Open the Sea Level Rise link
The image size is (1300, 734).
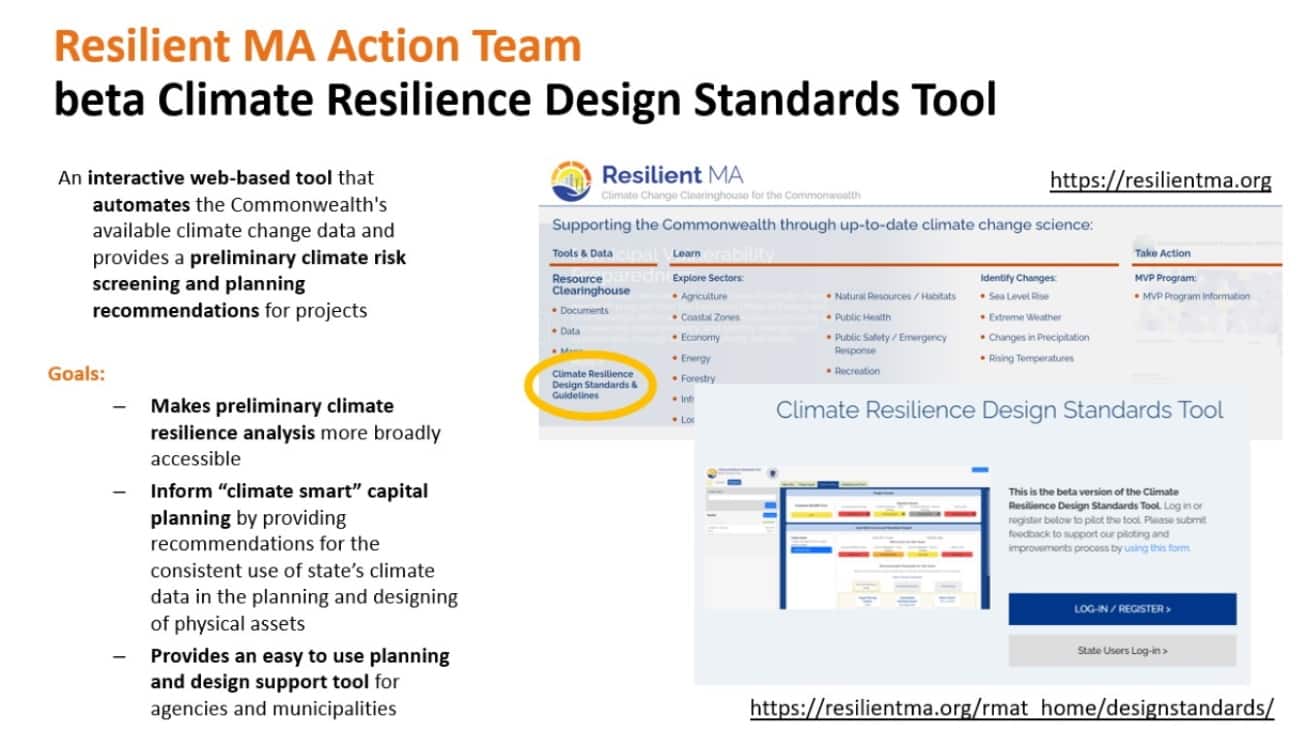(1018, 297)
